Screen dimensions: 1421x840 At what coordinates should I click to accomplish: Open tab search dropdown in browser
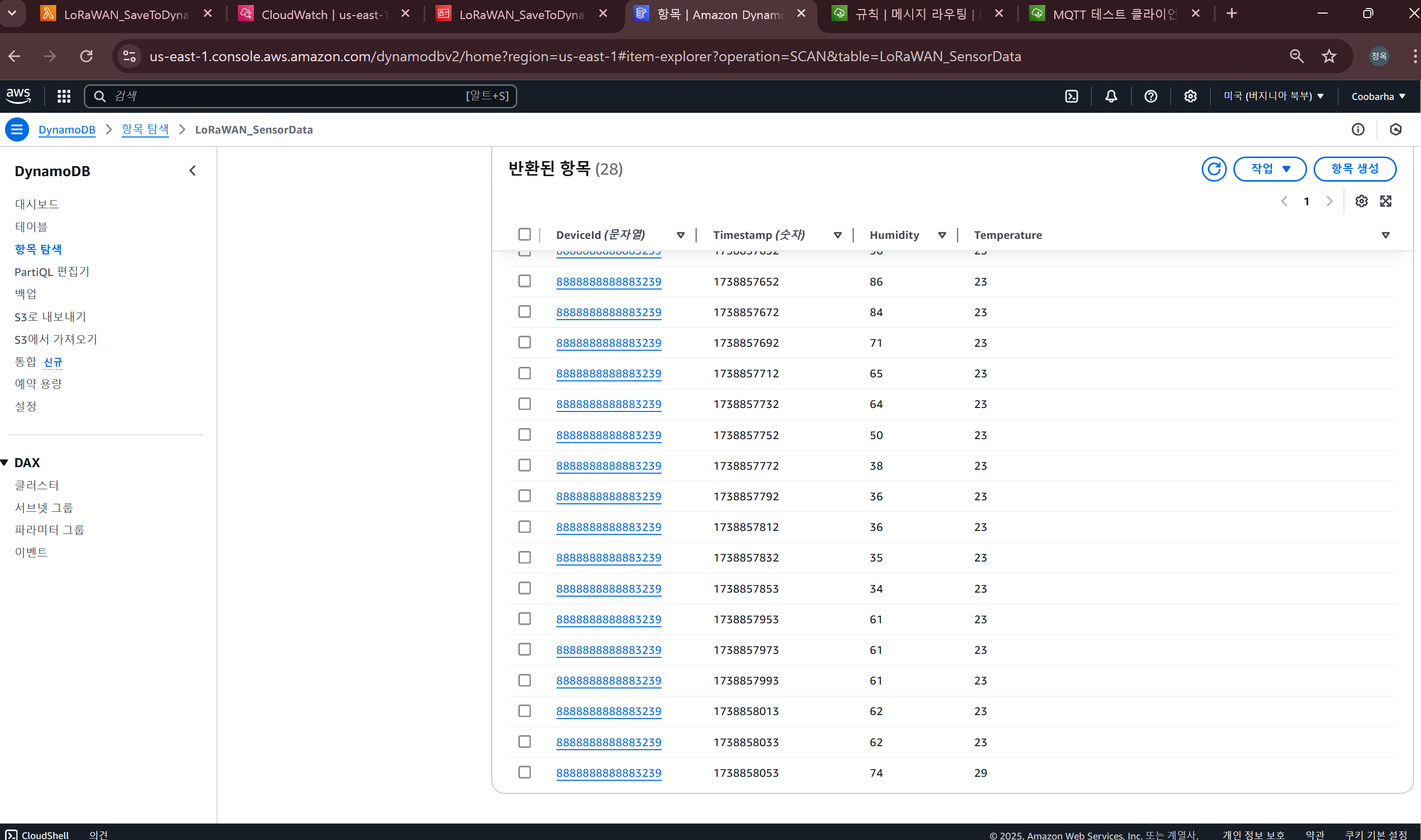point(12,14)
